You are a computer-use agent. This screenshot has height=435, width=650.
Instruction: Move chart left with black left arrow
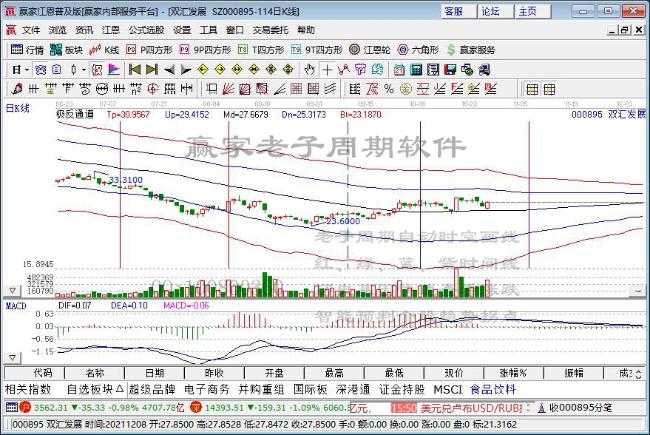[169, 70]
